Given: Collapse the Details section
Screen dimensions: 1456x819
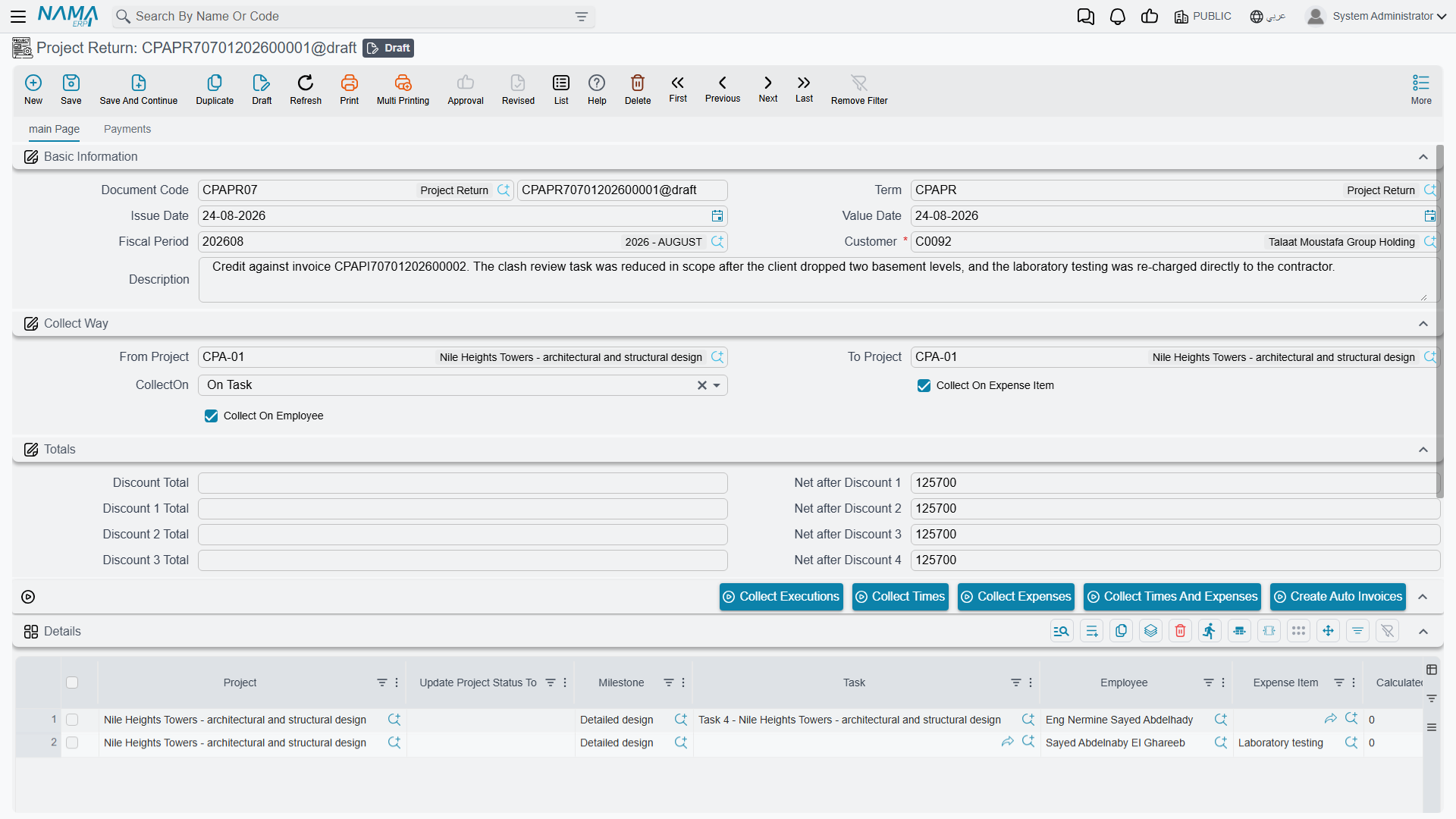Looking at the screenshot, I should point(1423,632).
